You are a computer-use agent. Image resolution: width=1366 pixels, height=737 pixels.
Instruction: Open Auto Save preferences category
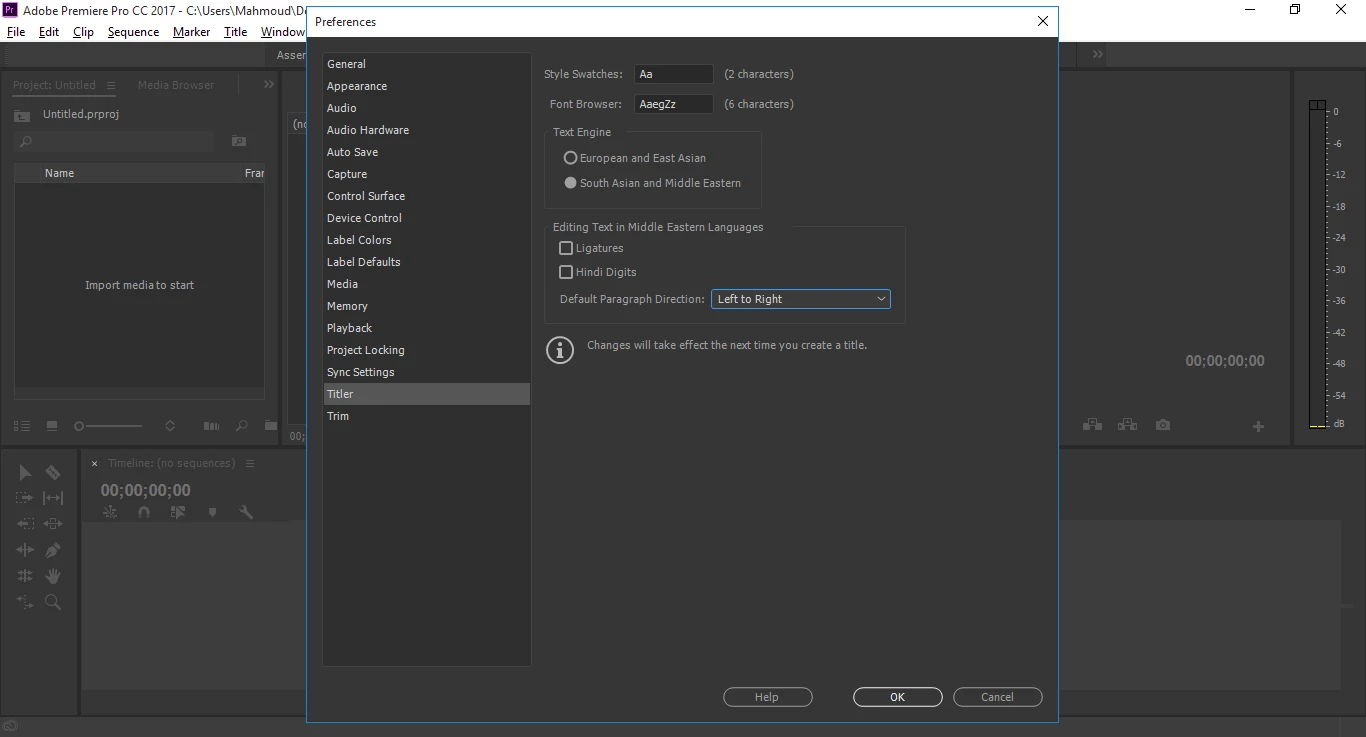426,152
